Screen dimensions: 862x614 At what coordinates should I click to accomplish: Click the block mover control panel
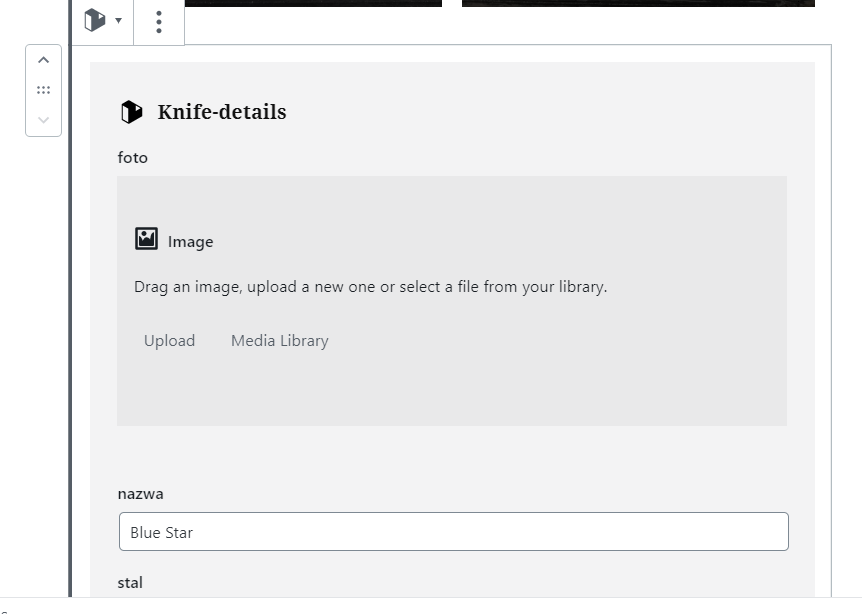pos(43,89)
